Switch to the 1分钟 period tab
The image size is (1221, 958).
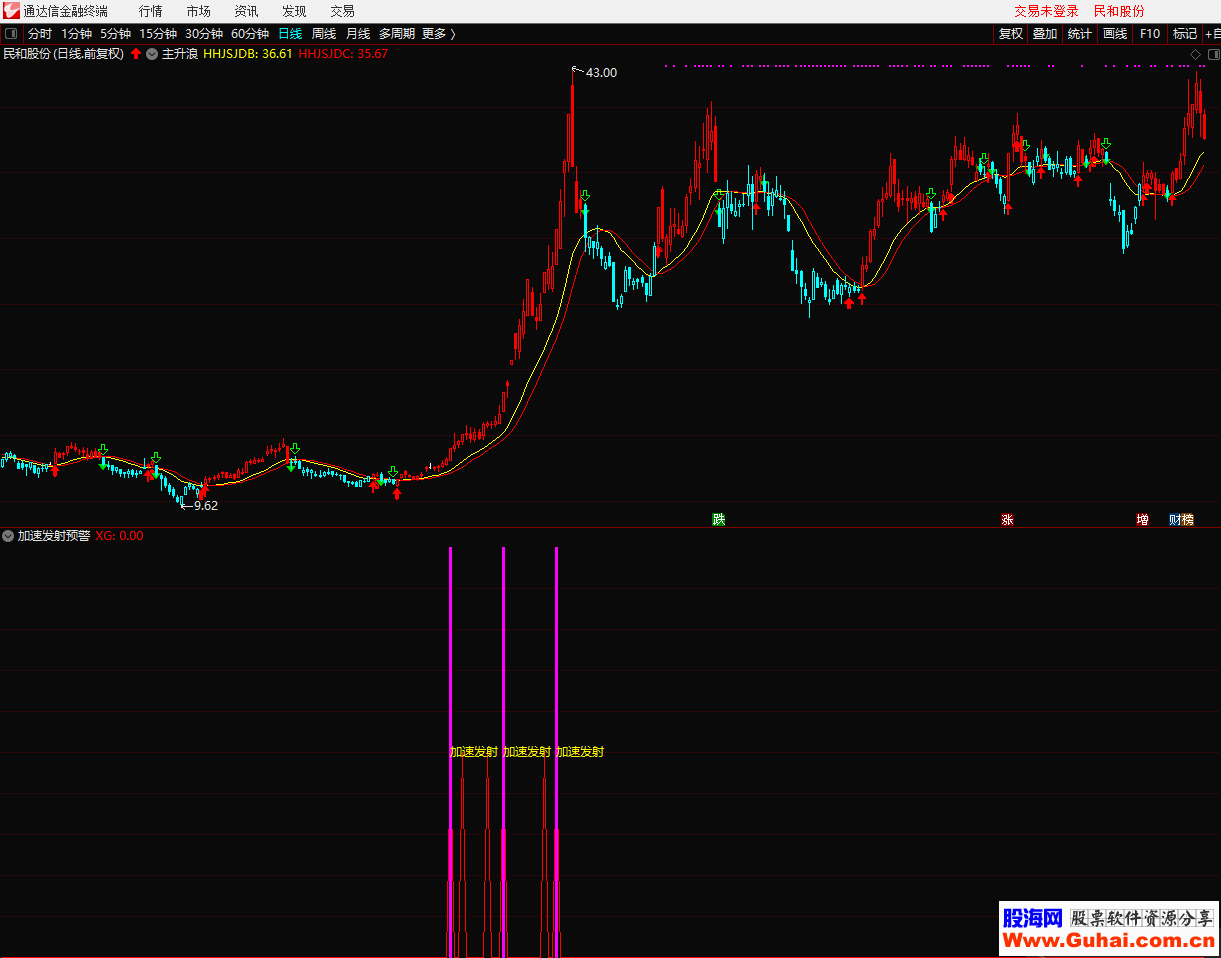tap(76, 34)
